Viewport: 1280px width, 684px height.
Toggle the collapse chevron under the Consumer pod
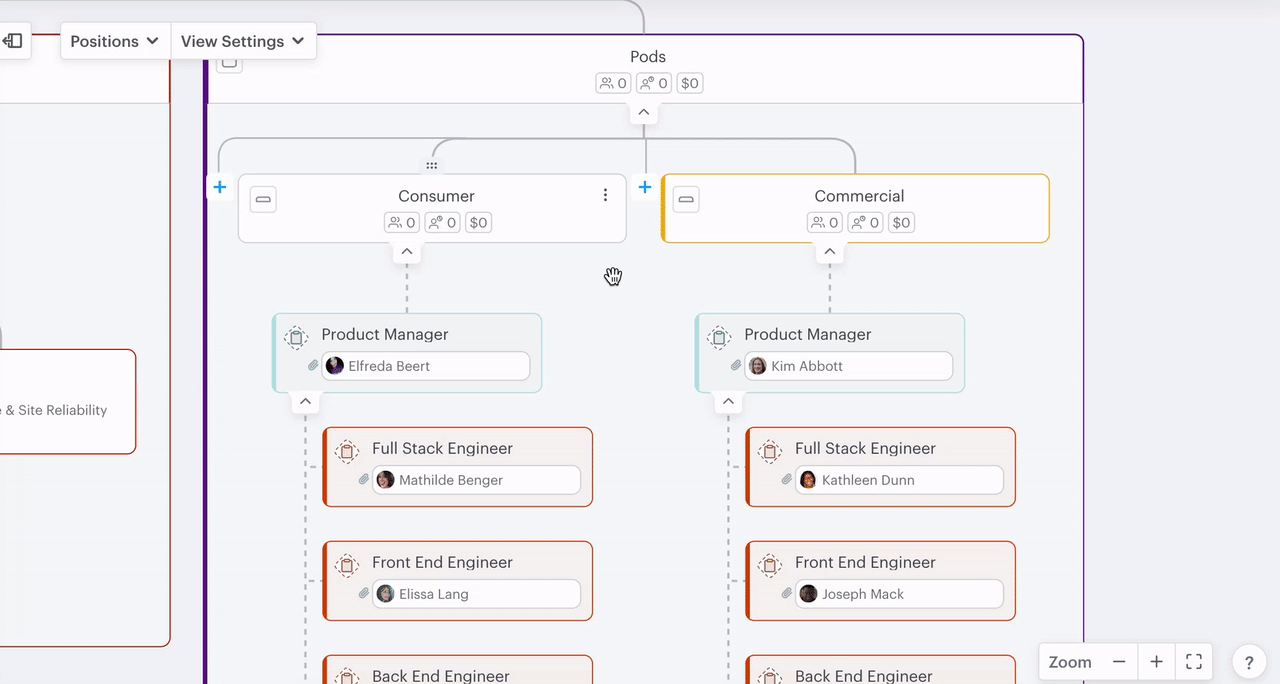[406, 252]
